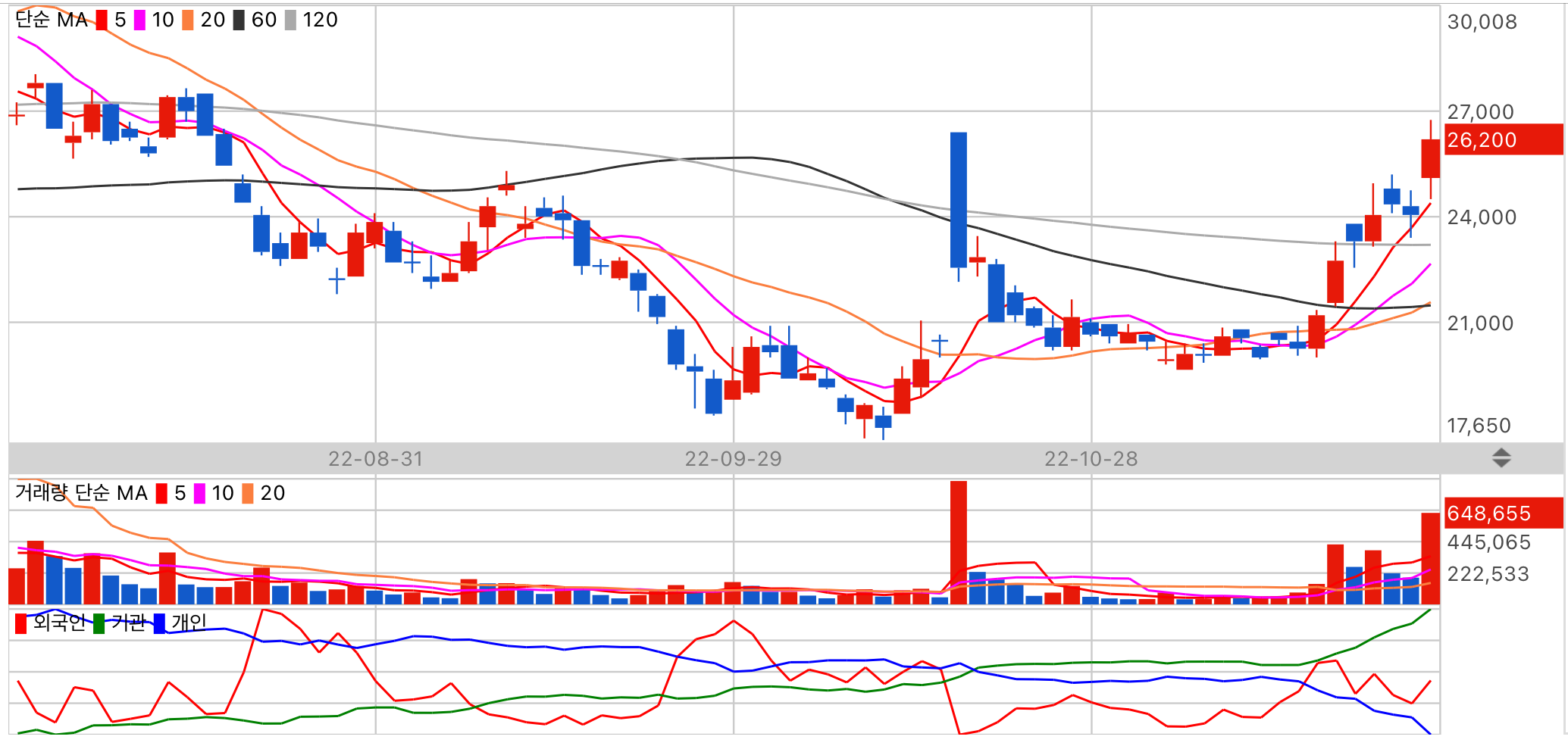
Task: Click the orange MA 20 swatch in the price legend
Action: [188, 20]
